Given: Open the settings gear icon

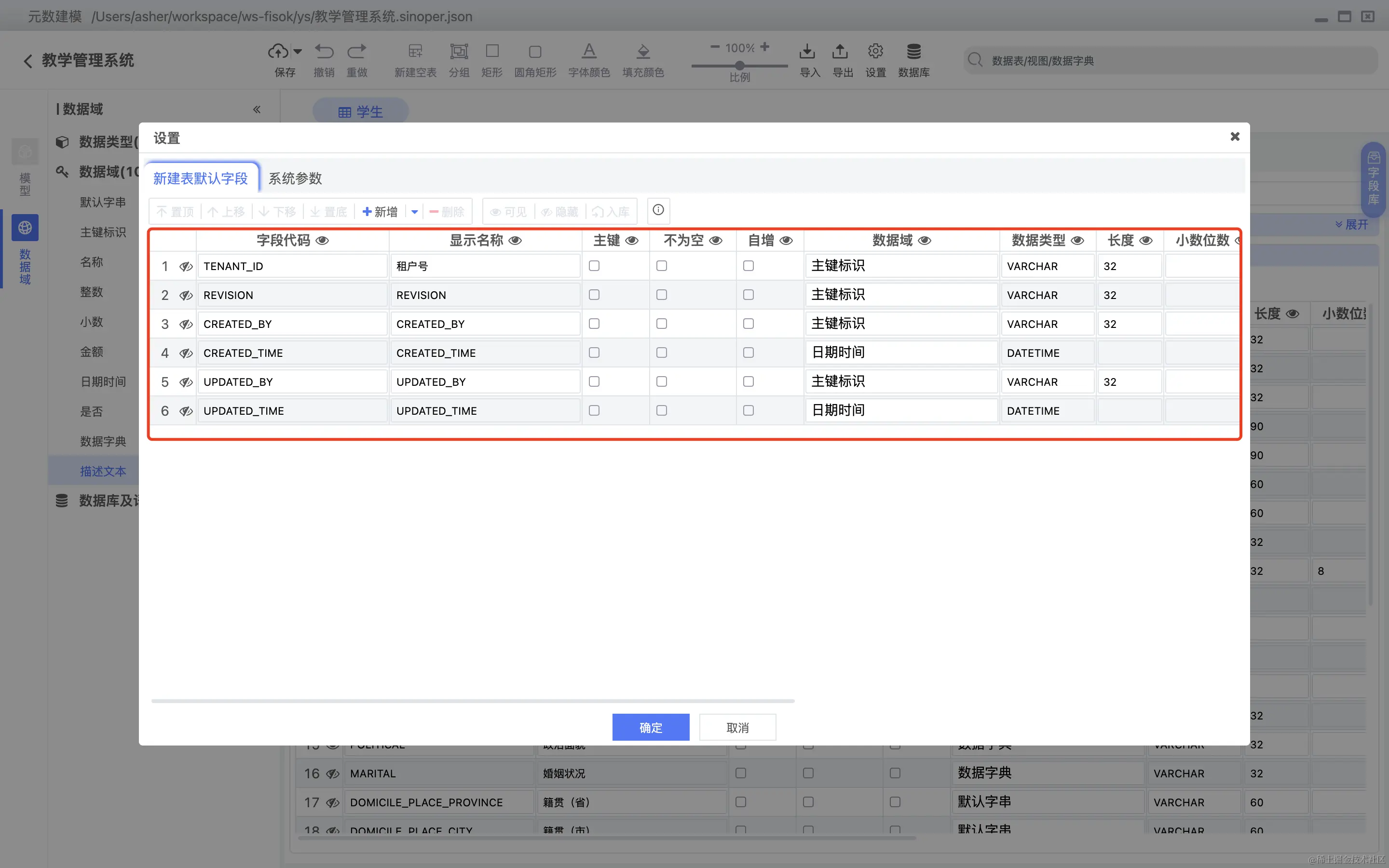Looking at the screenshot, I should [x=875, y=52].
